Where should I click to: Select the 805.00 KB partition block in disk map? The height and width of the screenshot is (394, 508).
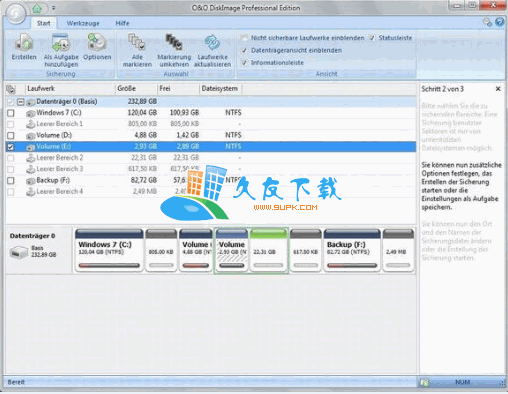161,250
